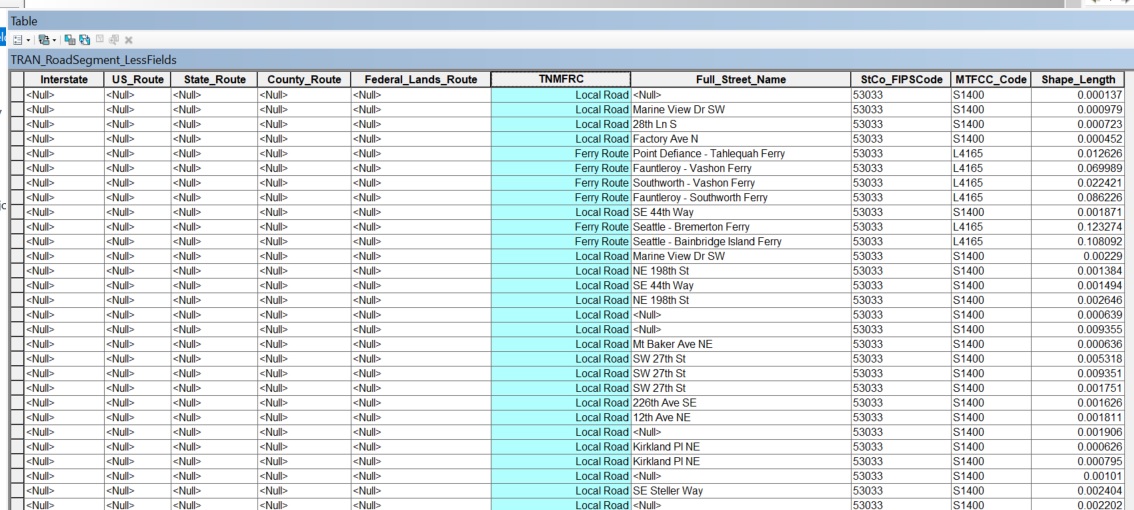Click the SE Steller Way cell
This screenshot has height=510, width=1134.
tap(741, 490)
